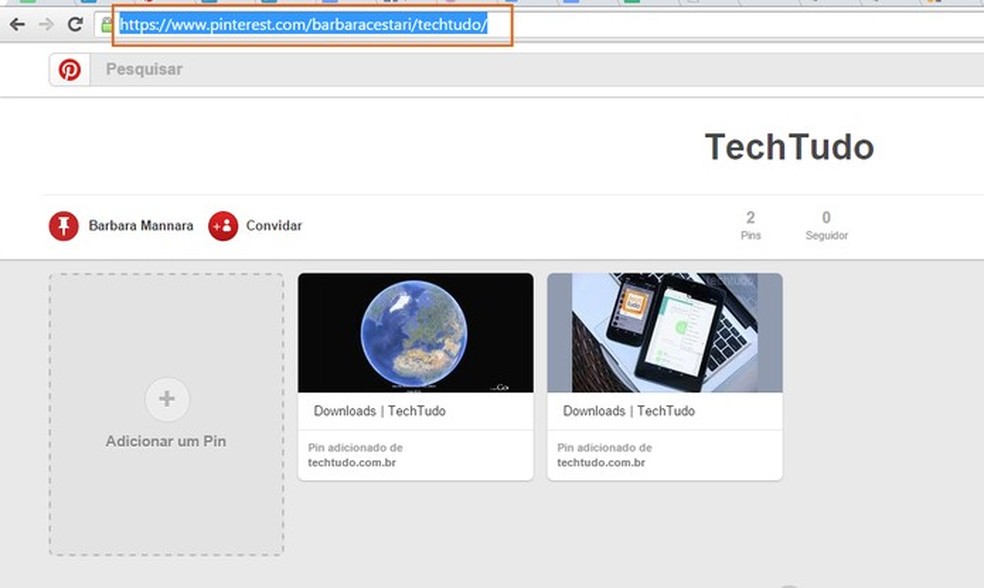Image resolution: width=984 pixels, height=588 pixels.
Task: Focus the Pesquisar search field
Action: point(537,70)
